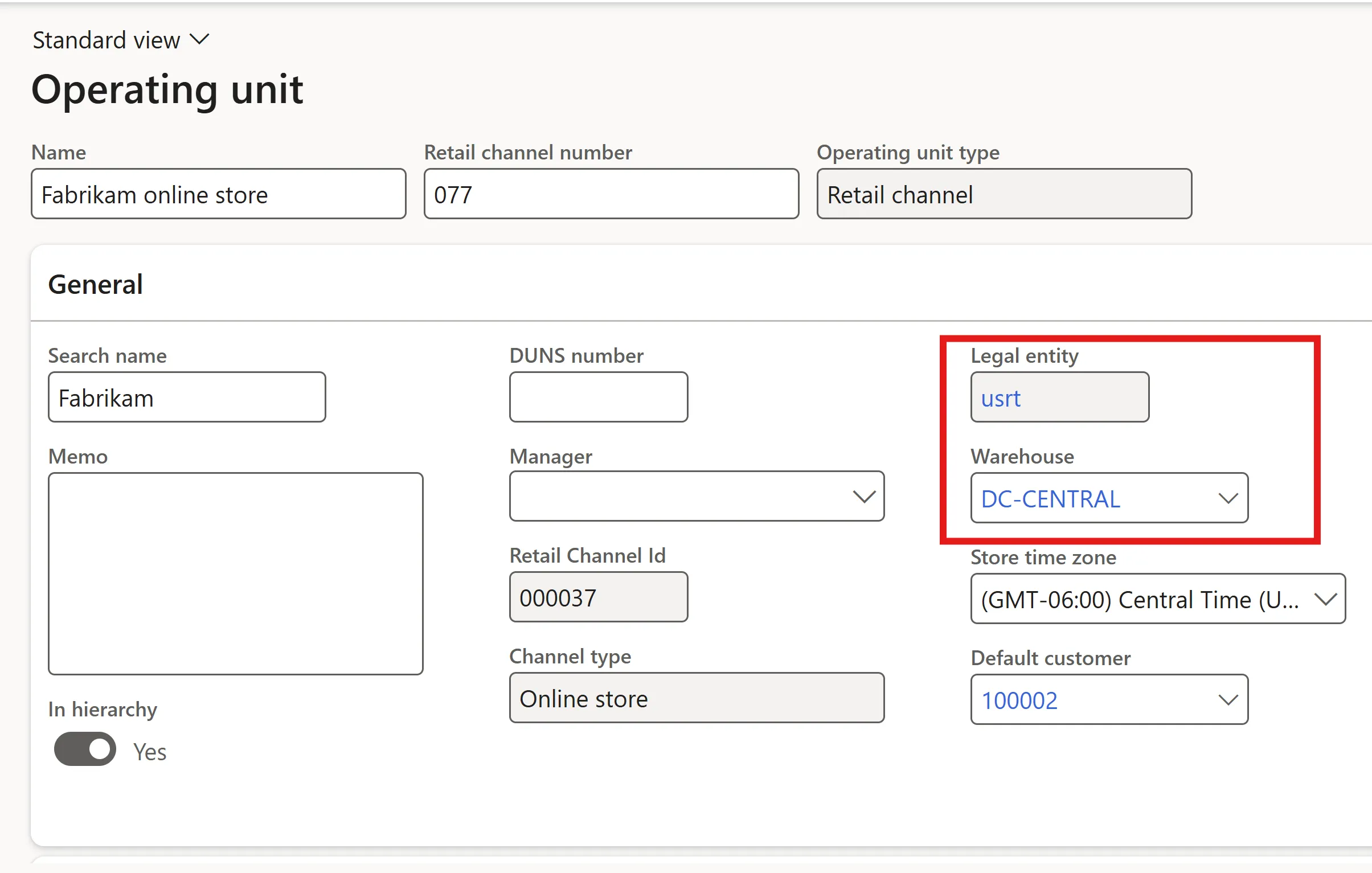This screenshot has width=1372, height=873.
Task: Click the Warehouse field label
Action: [1022, 457]
